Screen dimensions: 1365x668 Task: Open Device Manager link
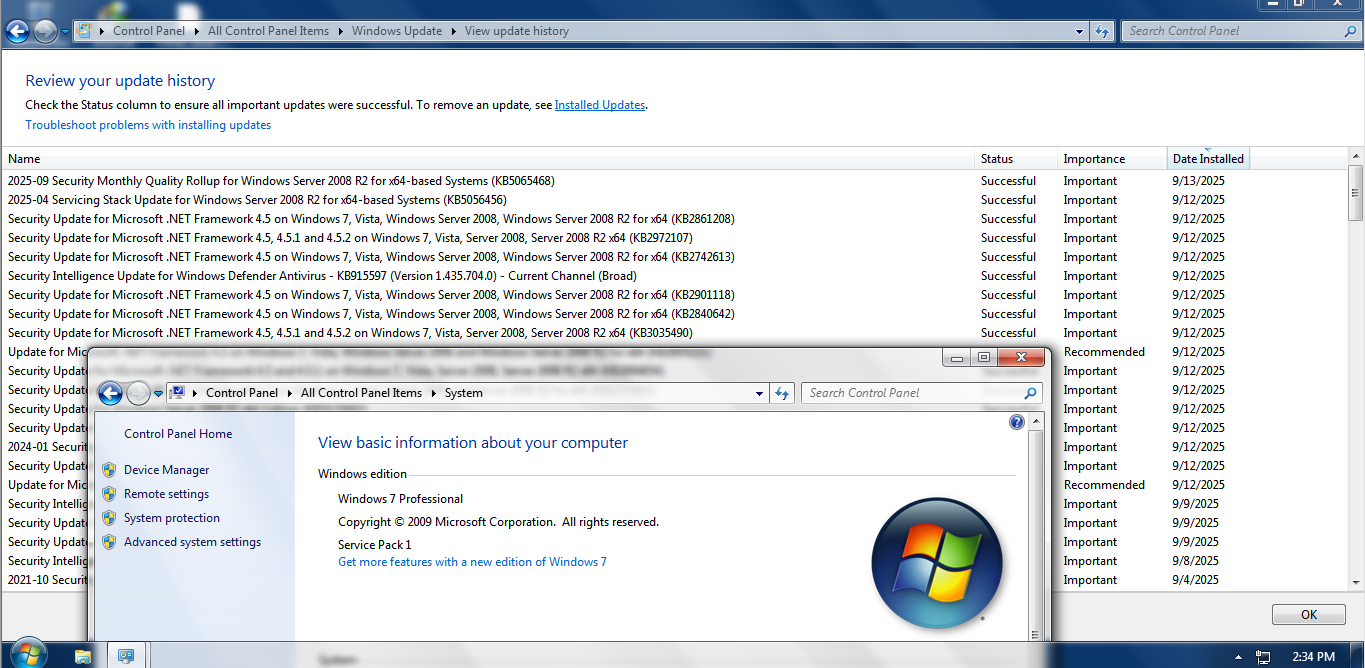coord(167,470)
